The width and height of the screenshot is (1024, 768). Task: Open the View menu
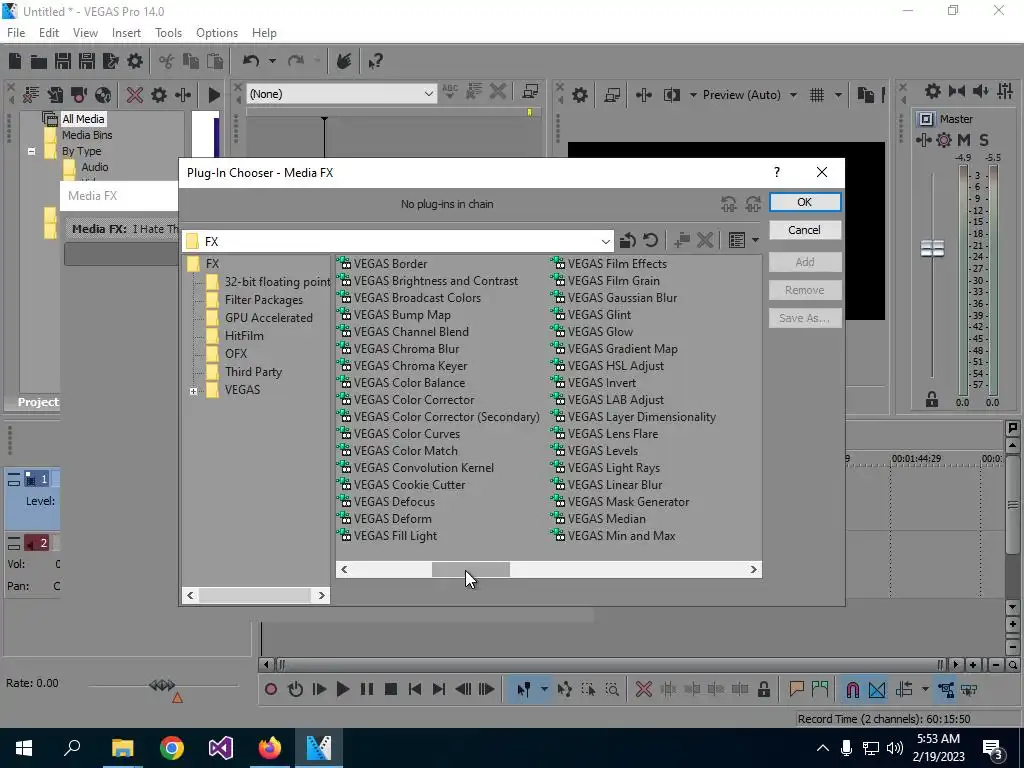85,33
